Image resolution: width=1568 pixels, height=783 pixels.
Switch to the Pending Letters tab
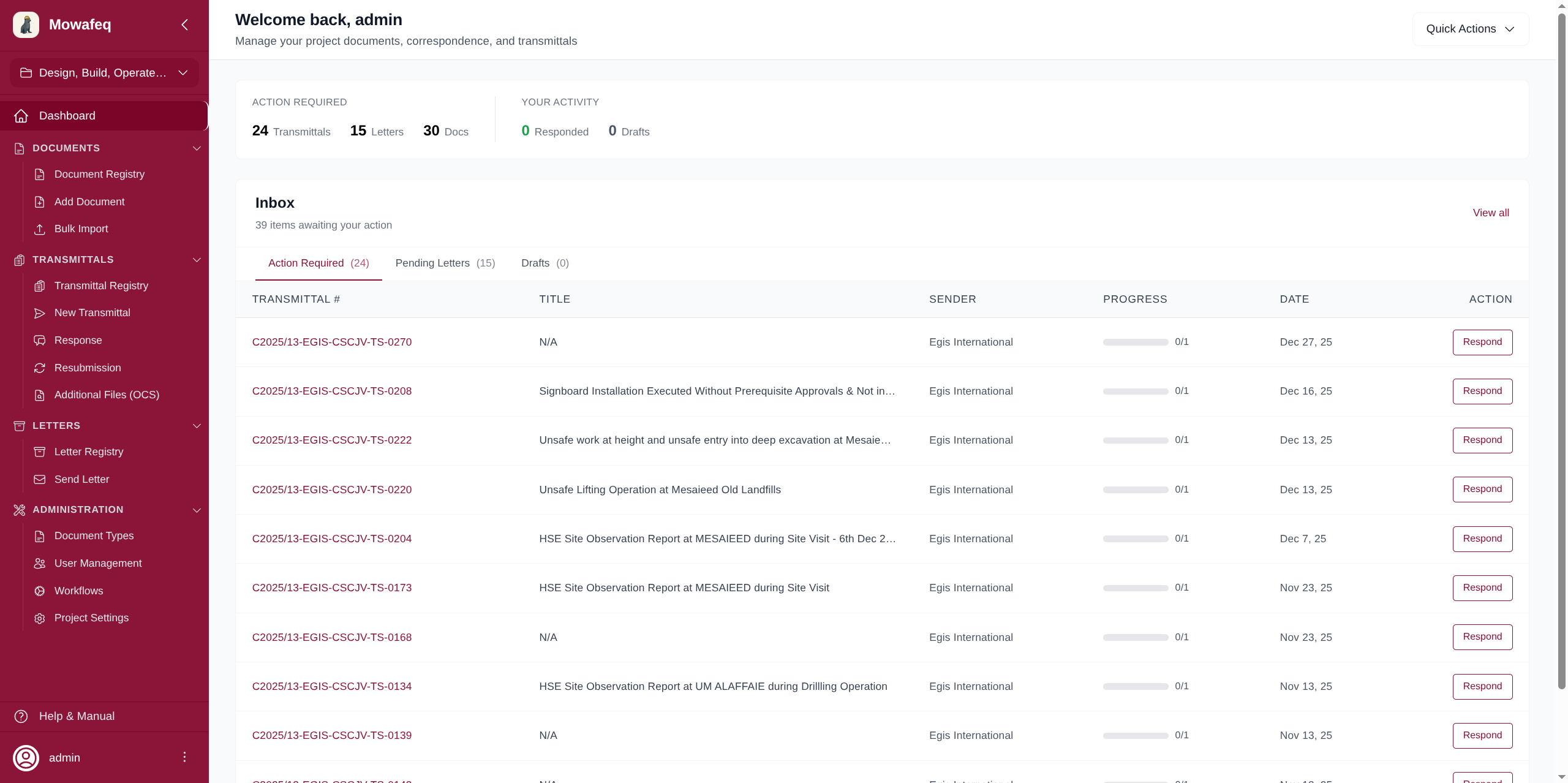pyautogui.click(x=445, y=263)
